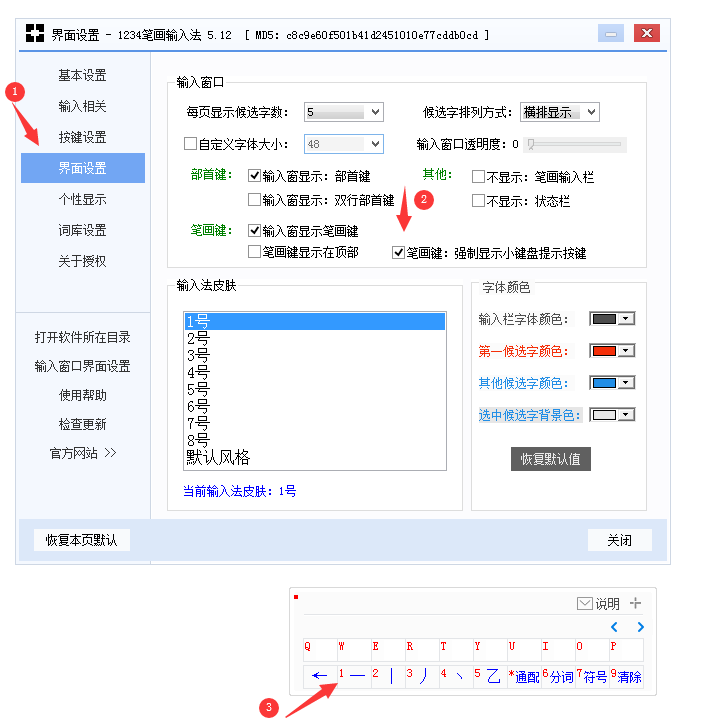Click the I radical key cell
This screenshot has height=728, width=703.
coord(558,650)
